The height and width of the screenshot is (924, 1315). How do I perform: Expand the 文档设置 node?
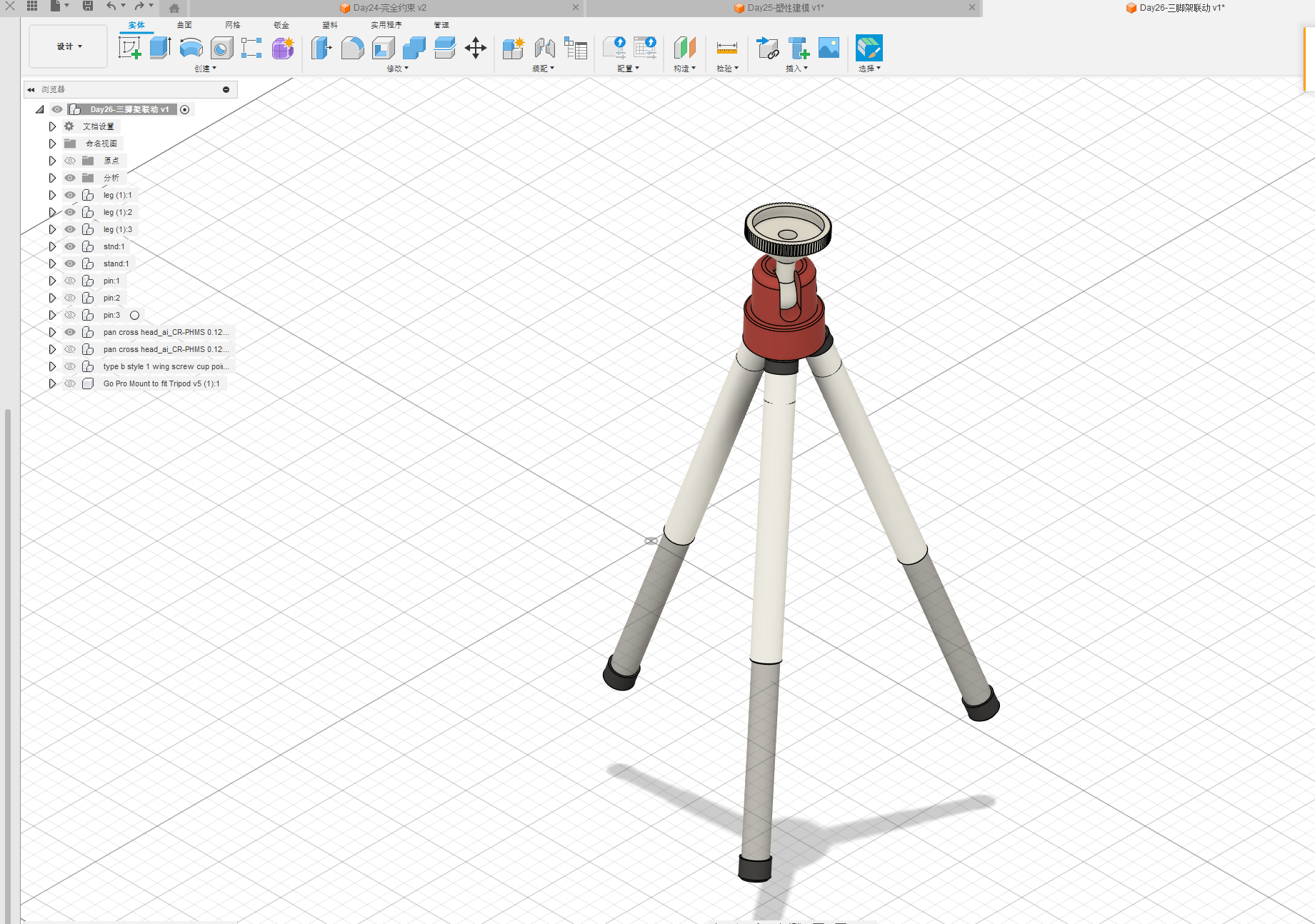pyautogui.click(x=52, y=126)
